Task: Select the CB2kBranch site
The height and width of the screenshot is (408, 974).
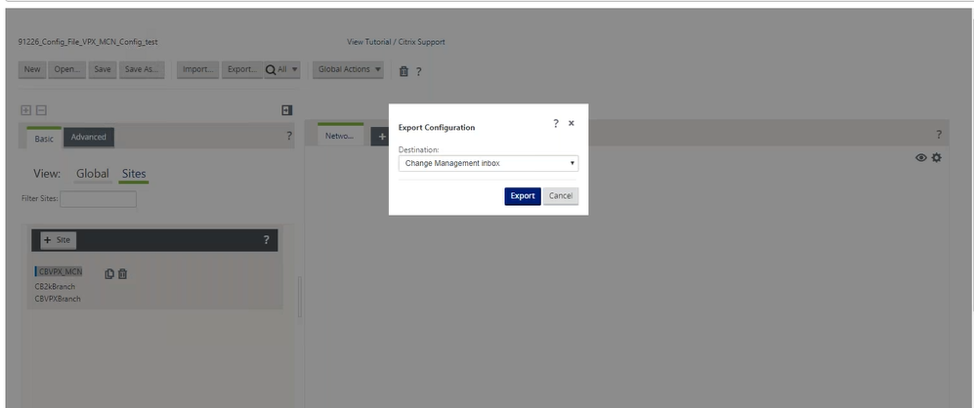Action: tap(55, 286)
